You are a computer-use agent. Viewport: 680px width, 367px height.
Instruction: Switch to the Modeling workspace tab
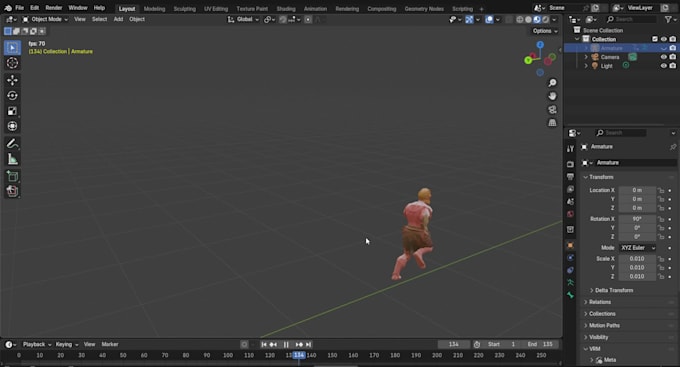click(154, 9)
